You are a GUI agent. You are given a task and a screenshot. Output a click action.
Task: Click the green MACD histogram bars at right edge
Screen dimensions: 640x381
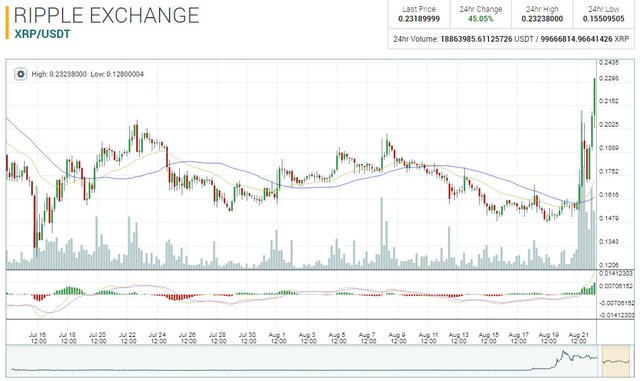588,289
